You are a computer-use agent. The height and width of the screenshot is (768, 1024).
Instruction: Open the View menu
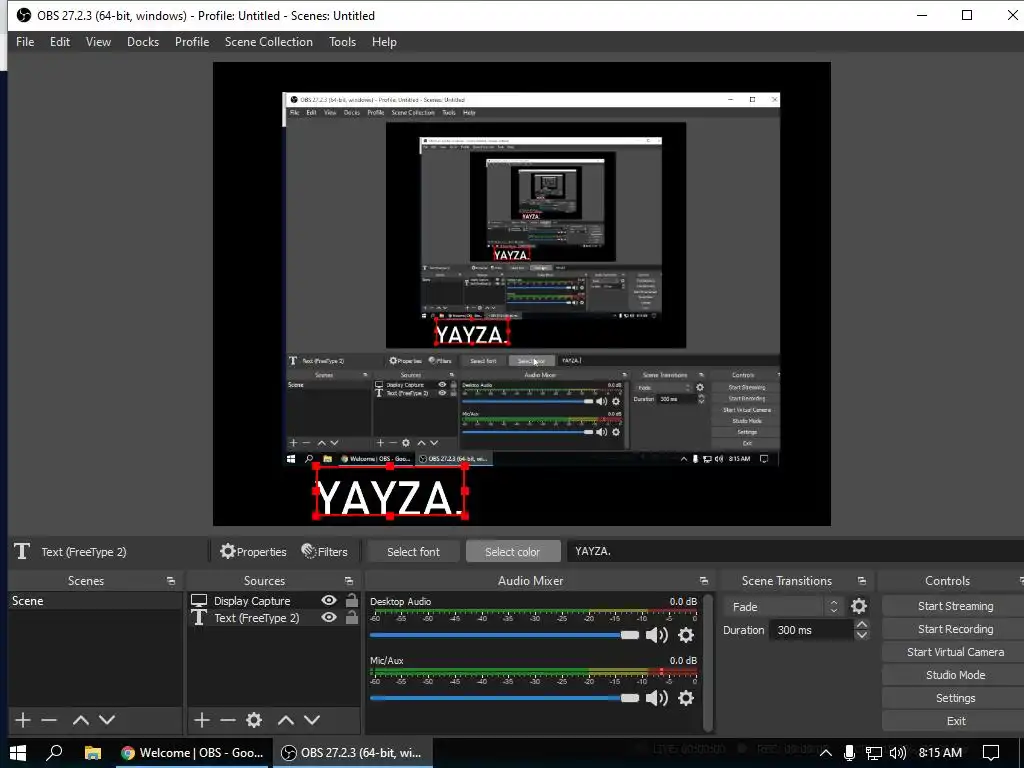pos(98,42)
